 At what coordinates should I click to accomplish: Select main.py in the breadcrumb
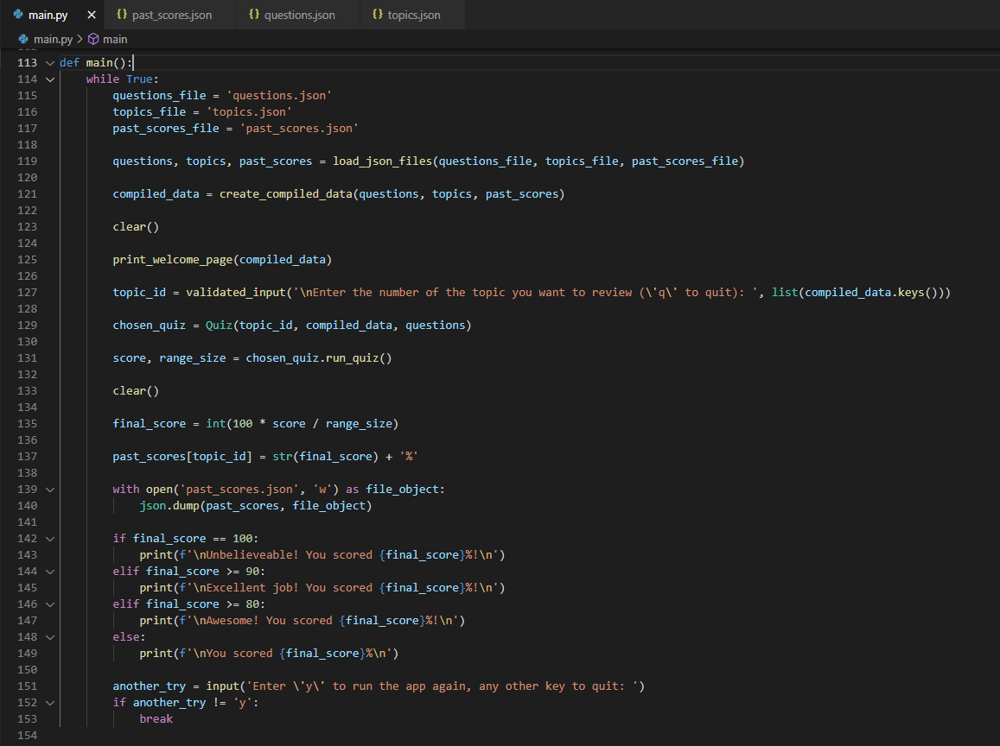pyautogui.click(x=53, y=39)
